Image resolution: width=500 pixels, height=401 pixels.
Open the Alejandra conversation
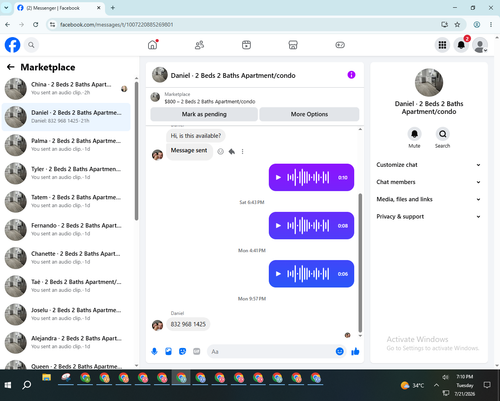pyautogui.click(x=66, y=343)
